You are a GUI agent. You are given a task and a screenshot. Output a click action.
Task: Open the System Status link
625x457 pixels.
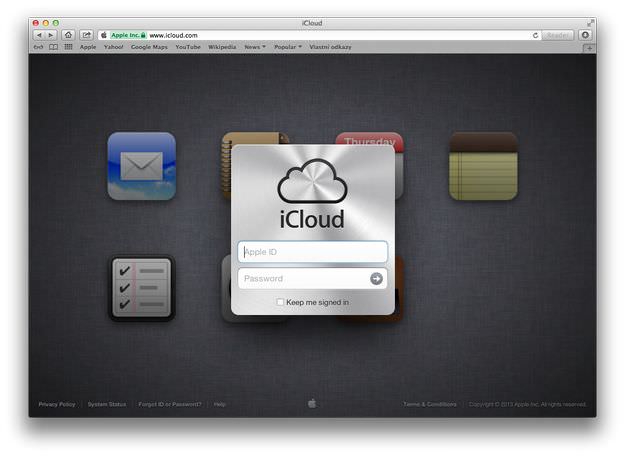pos(107,404)
